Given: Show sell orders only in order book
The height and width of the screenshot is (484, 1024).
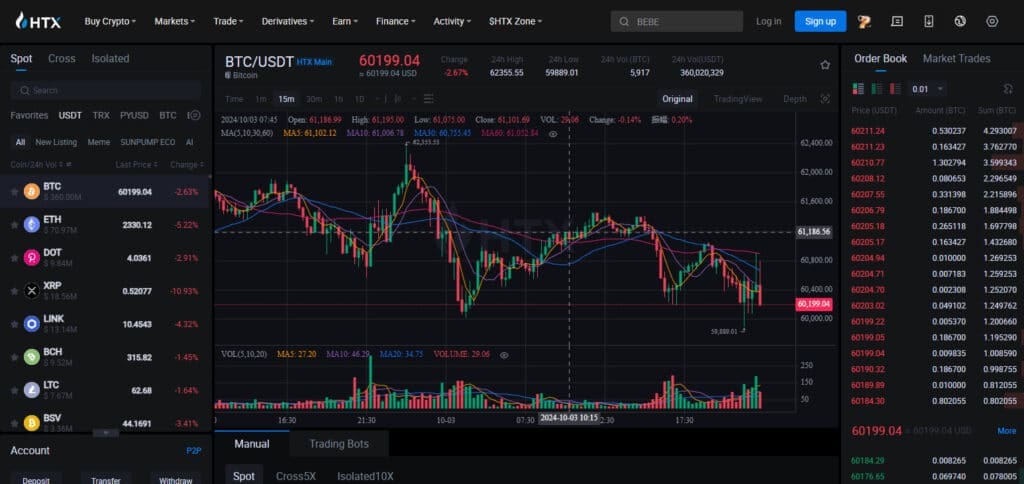Looking at the screenshot, I should [x=895, y=88].
